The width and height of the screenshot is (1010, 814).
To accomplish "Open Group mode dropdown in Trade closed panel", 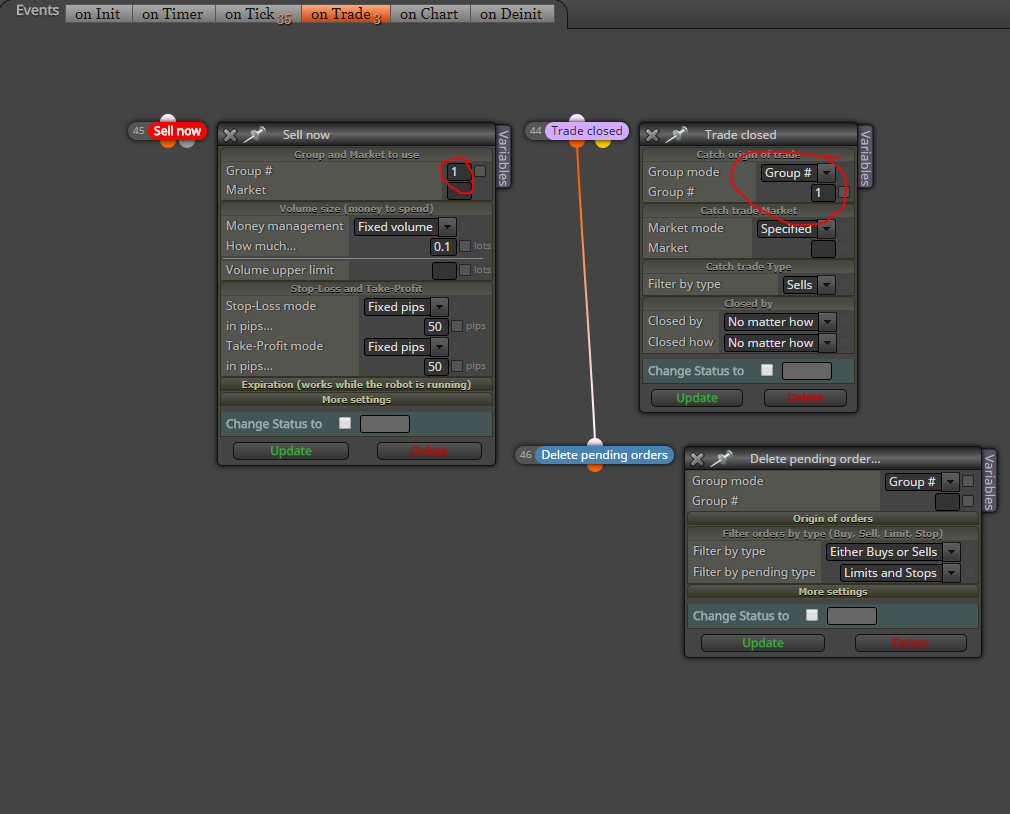I will click(x=797, y=173).
